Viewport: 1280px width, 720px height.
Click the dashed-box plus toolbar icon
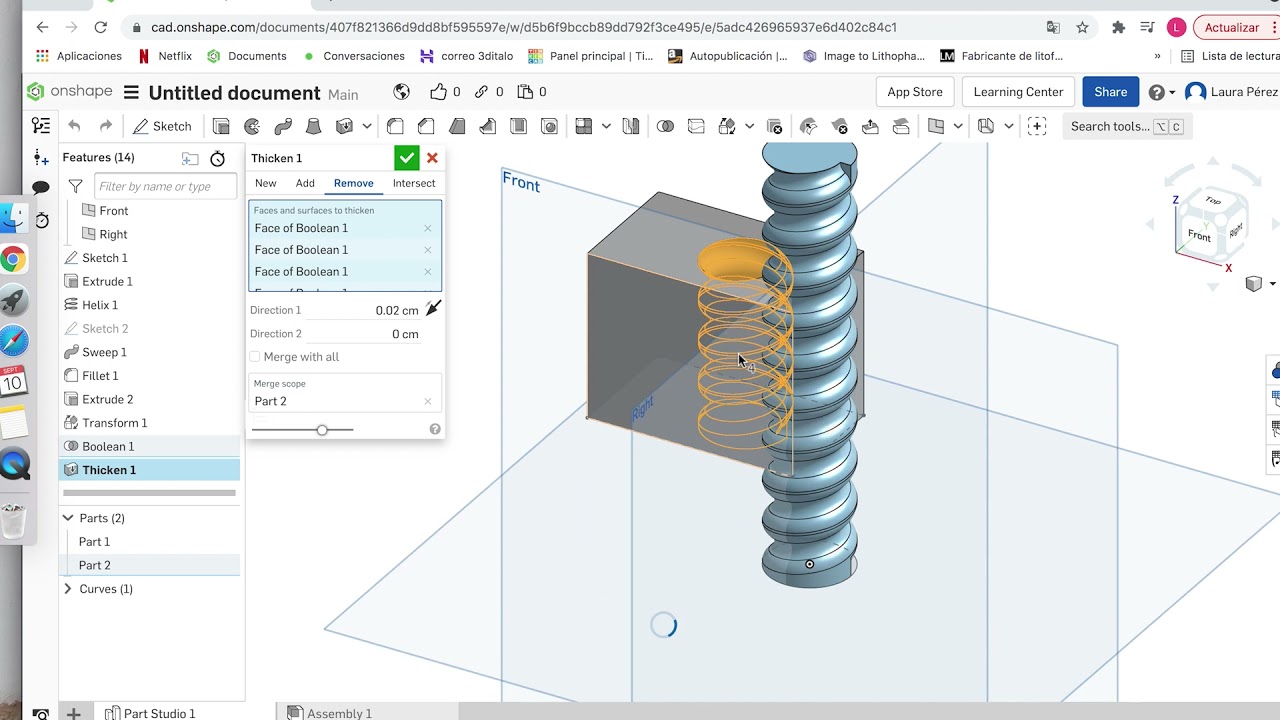[1037, 126]
